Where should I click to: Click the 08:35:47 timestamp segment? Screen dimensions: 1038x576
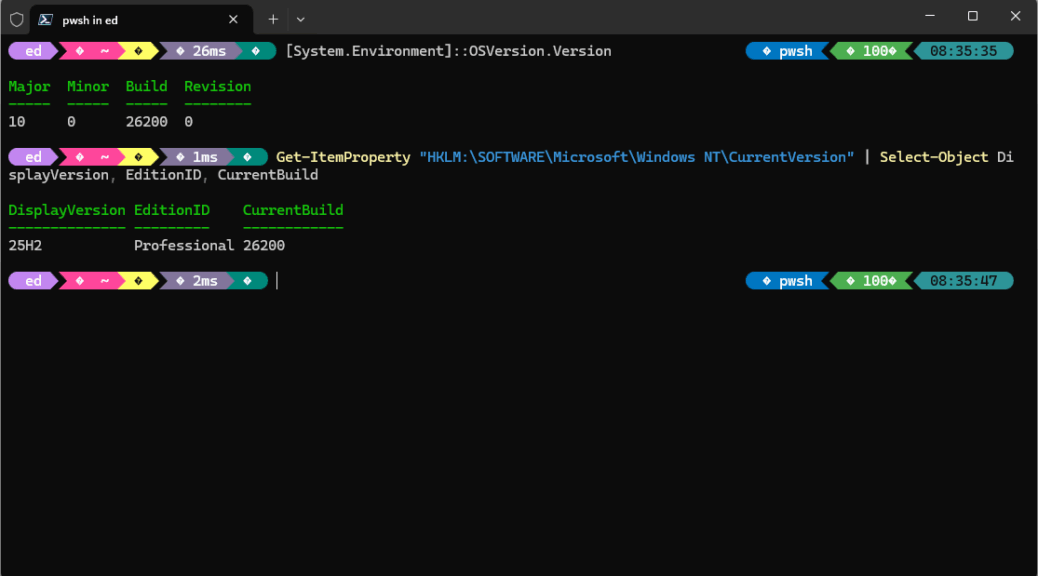(964, 281)
